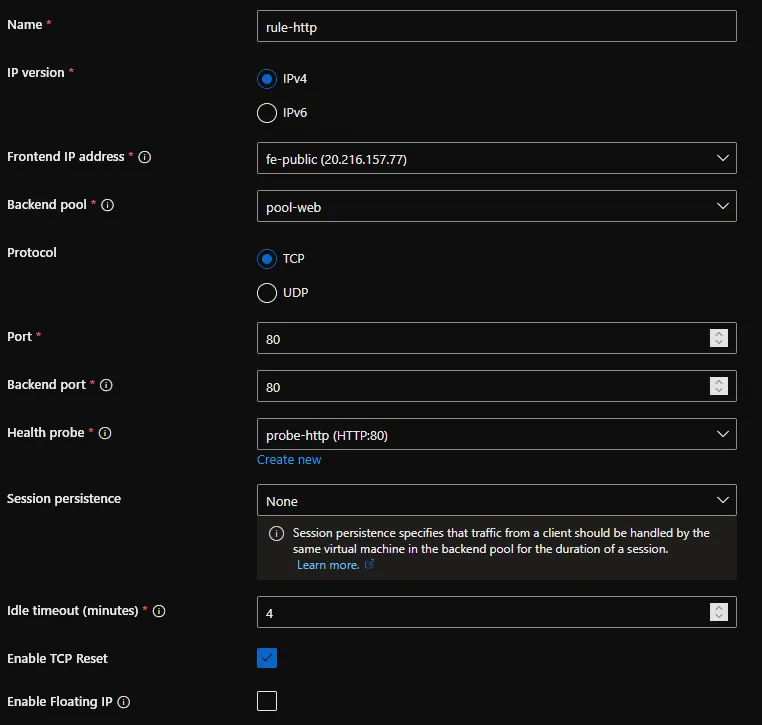Click the external link icon after Learn more
Image resolution: width=762 pixels, height=725 pixels.
pyautogui.click(x=369, y=564)
